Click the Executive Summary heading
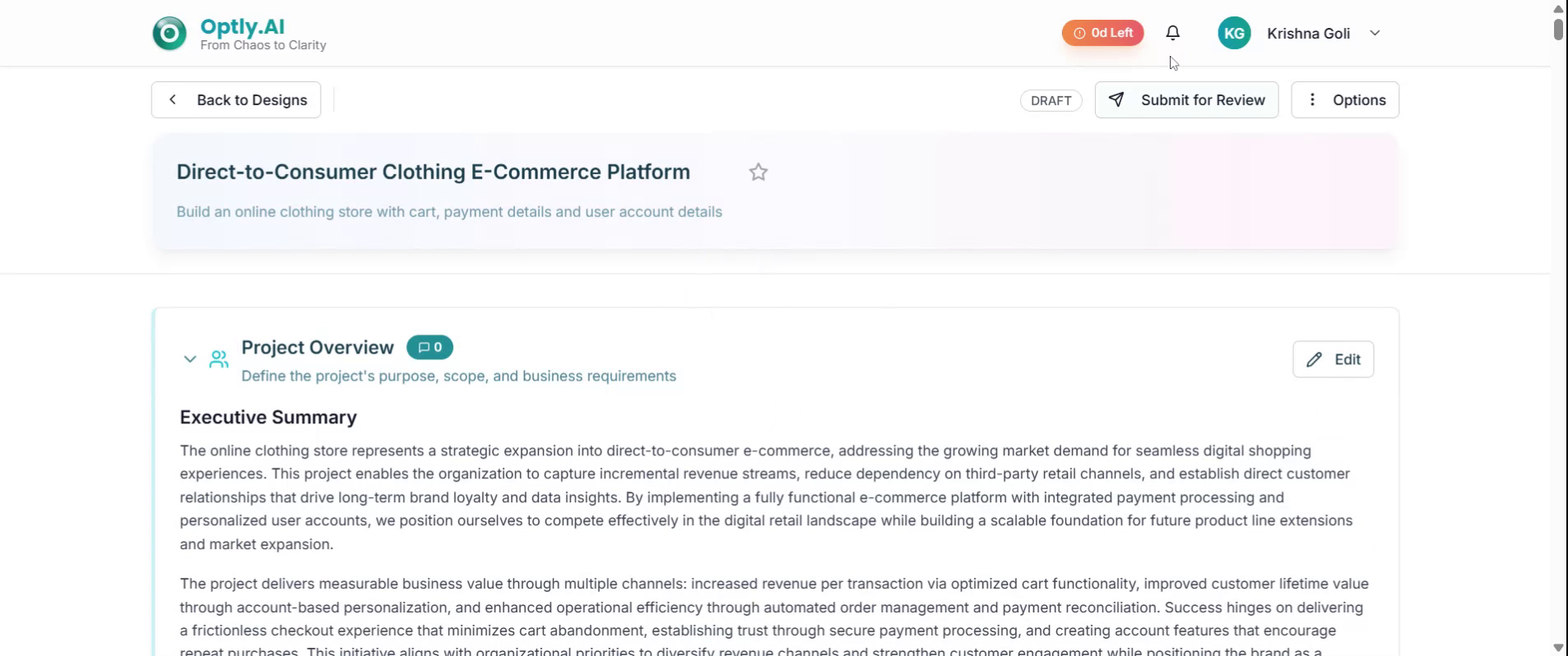 click(x=268, y=418)
